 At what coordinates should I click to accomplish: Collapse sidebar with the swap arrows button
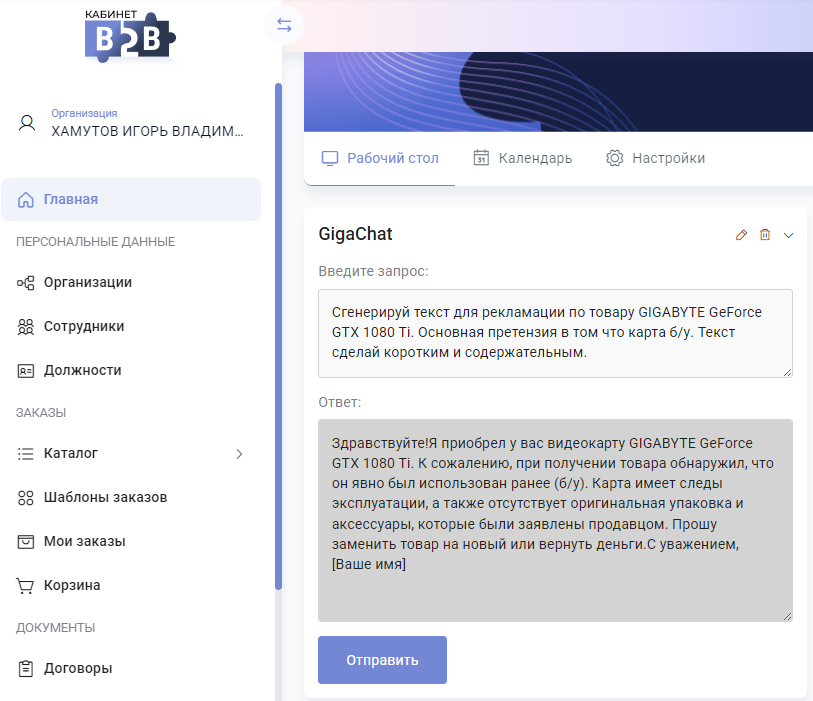click(284, 25)
